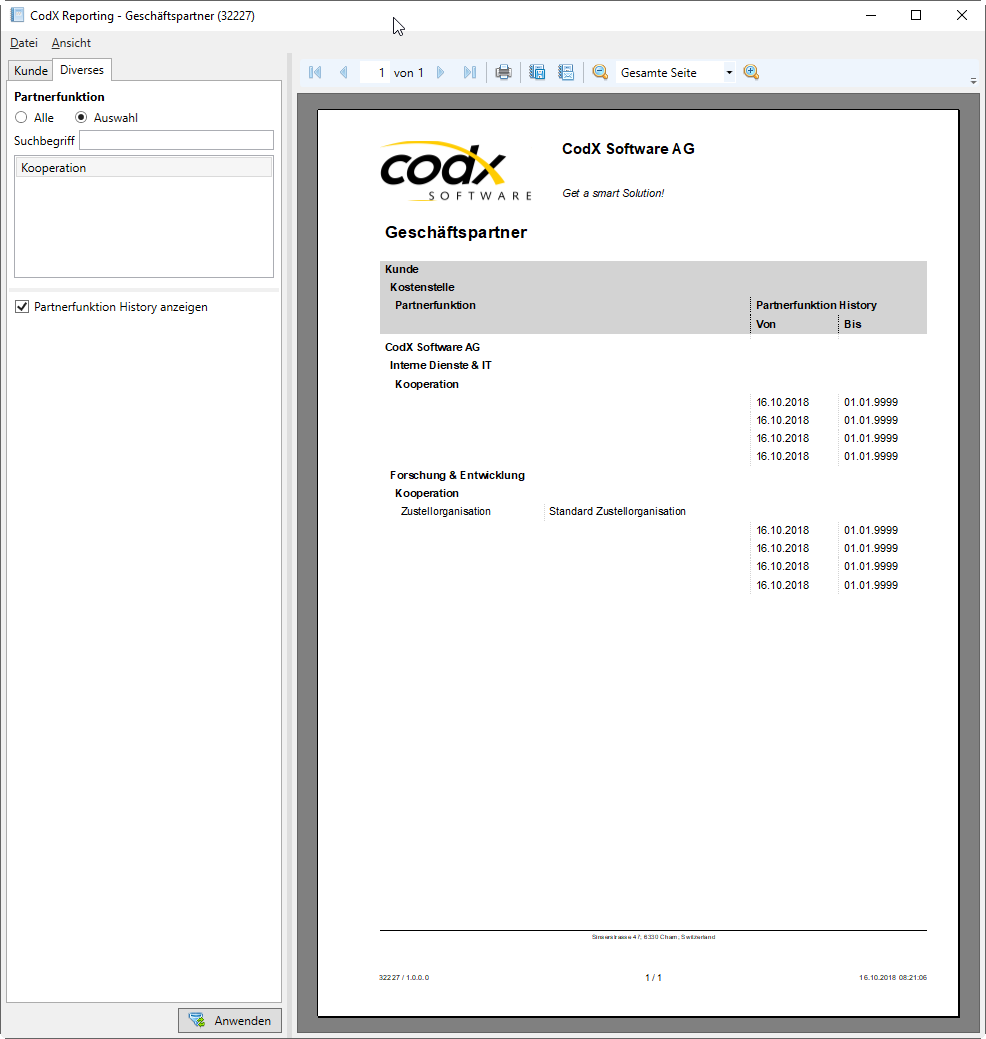This screenshot has height=1039, width=986.
Task: Go to the previous report page
Action: click(343, 72)
